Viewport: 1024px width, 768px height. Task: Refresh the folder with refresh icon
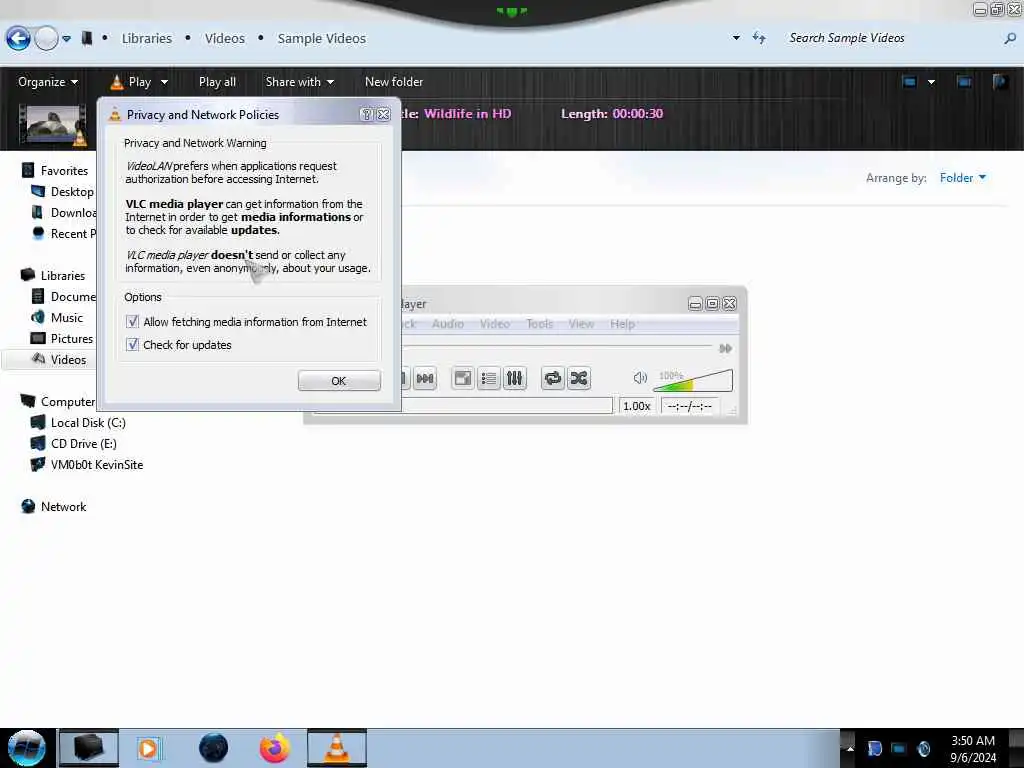tap(759, 38)
